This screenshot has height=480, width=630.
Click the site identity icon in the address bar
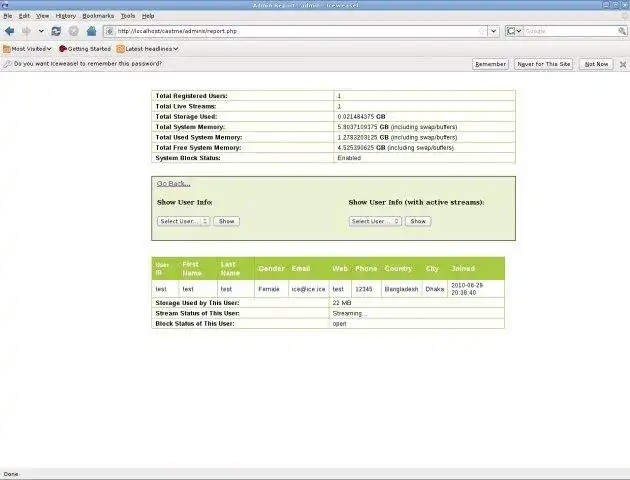109,31
